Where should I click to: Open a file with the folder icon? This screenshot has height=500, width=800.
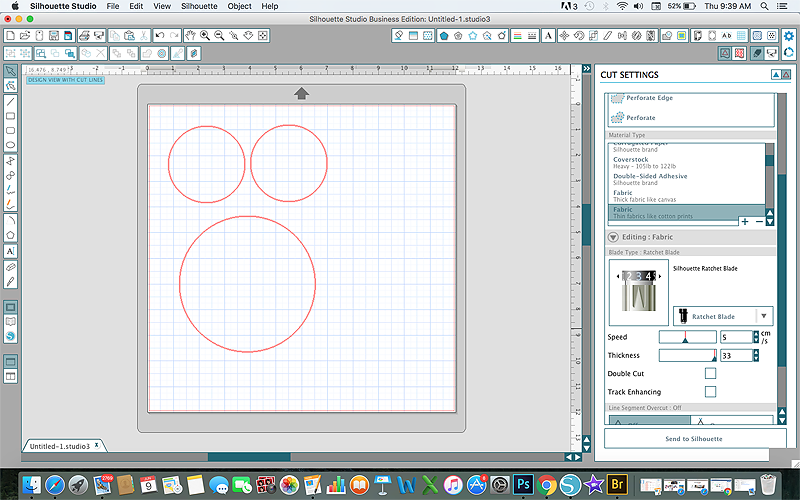pos(24,36)
